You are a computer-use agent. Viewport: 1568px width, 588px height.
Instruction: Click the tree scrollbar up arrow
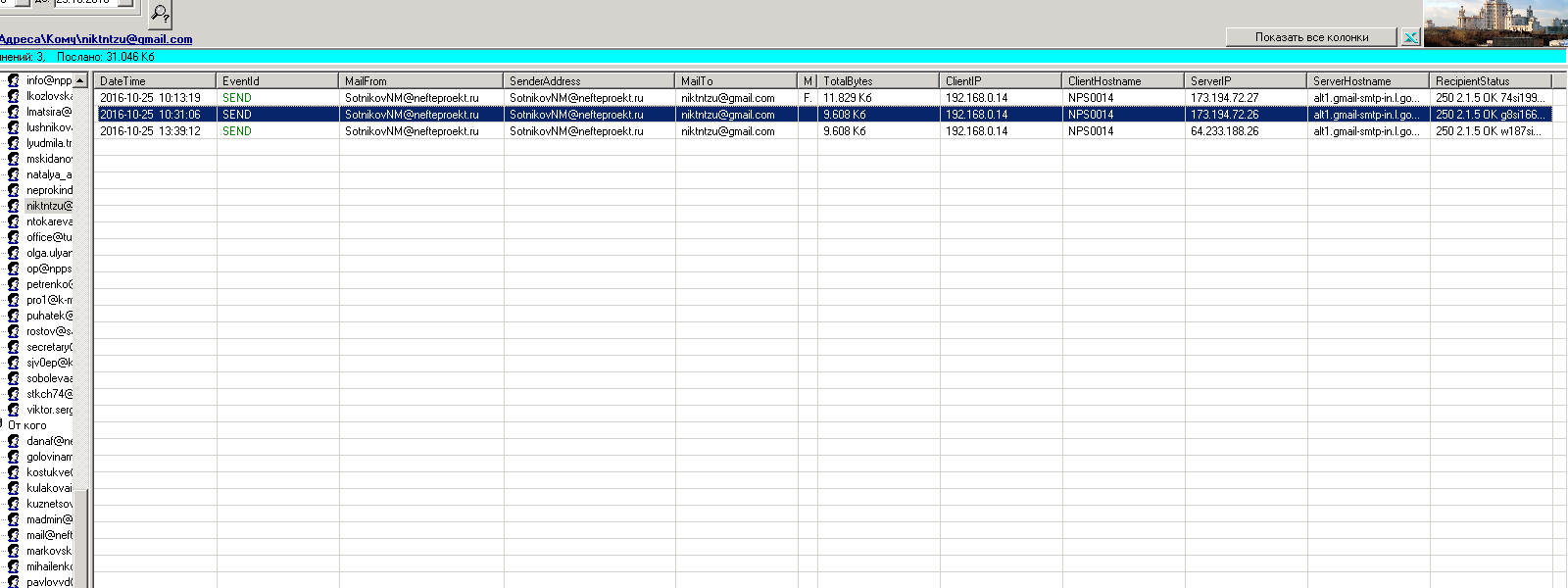coord(80,80)
